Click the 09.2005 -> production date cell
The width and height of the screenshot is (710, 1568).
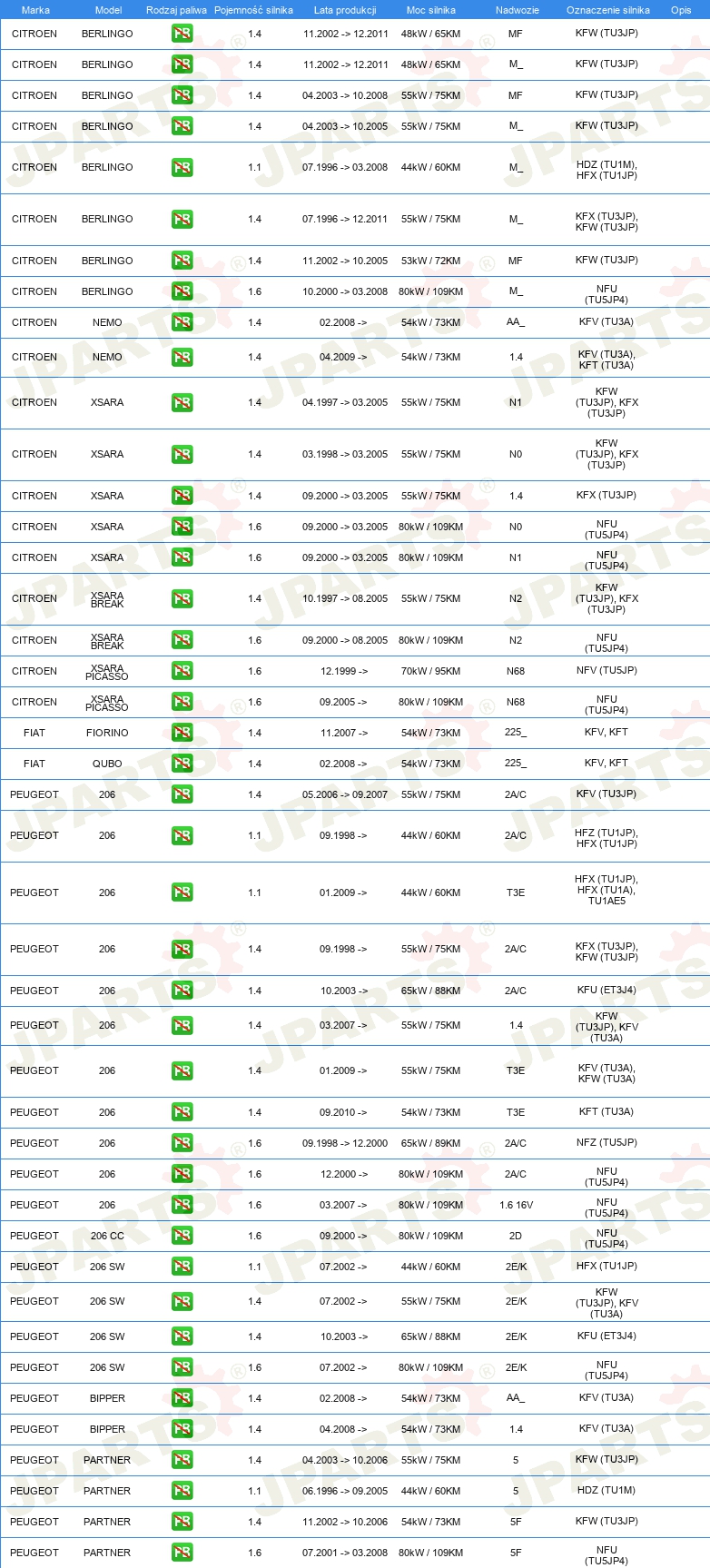[345, 702]
